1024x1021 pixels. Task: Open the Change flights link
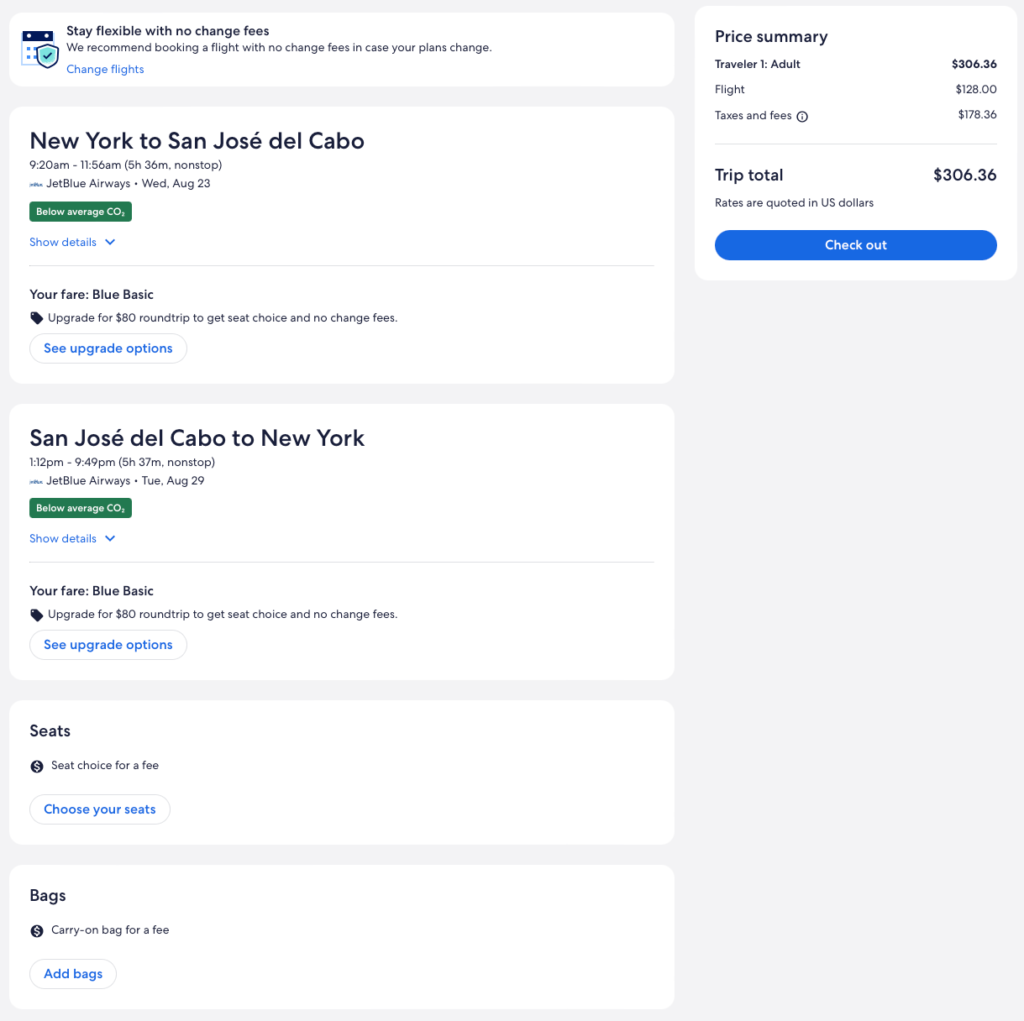coord(105,69)
